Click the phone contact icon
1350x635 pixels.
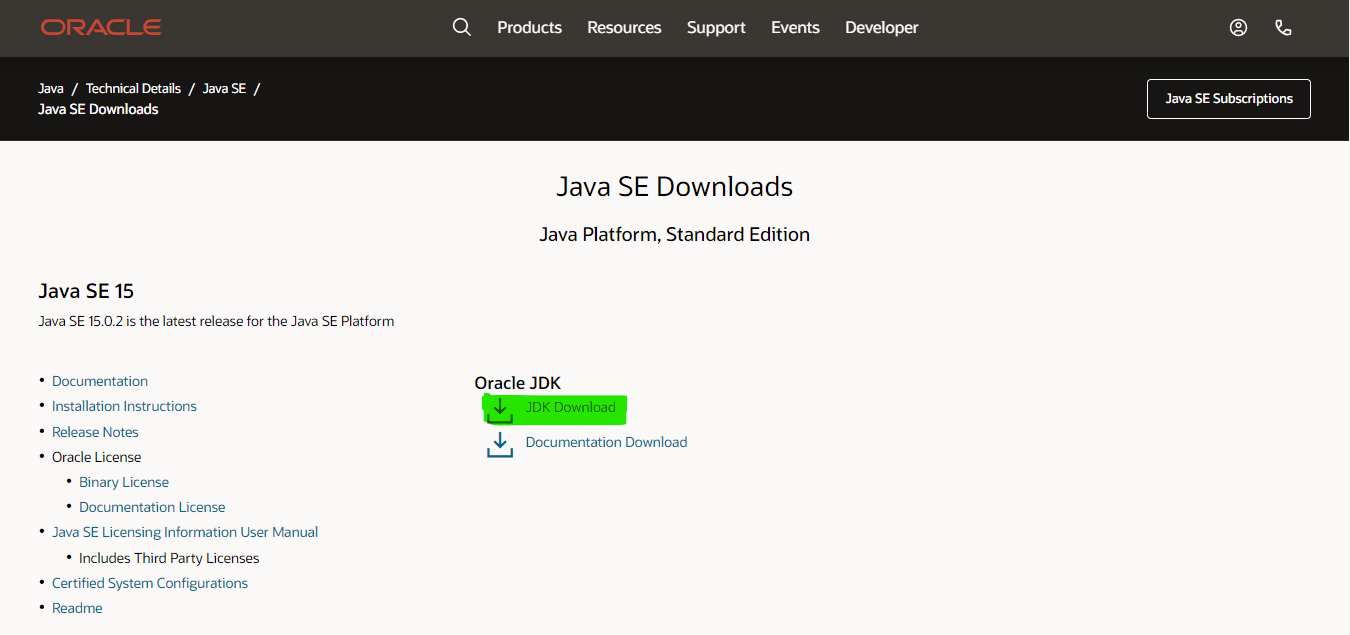tap(1284, 28)
